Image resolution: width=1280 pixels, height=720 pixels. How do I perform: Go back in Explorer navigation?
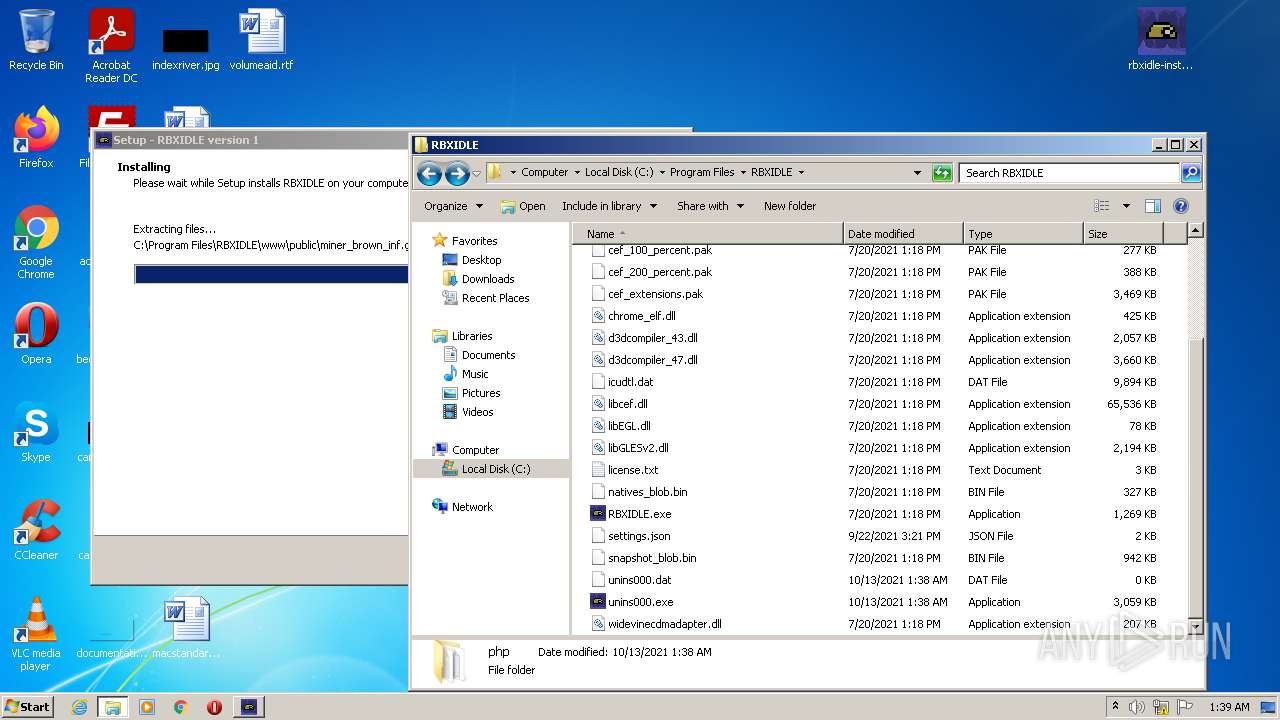tap(430, 173)
